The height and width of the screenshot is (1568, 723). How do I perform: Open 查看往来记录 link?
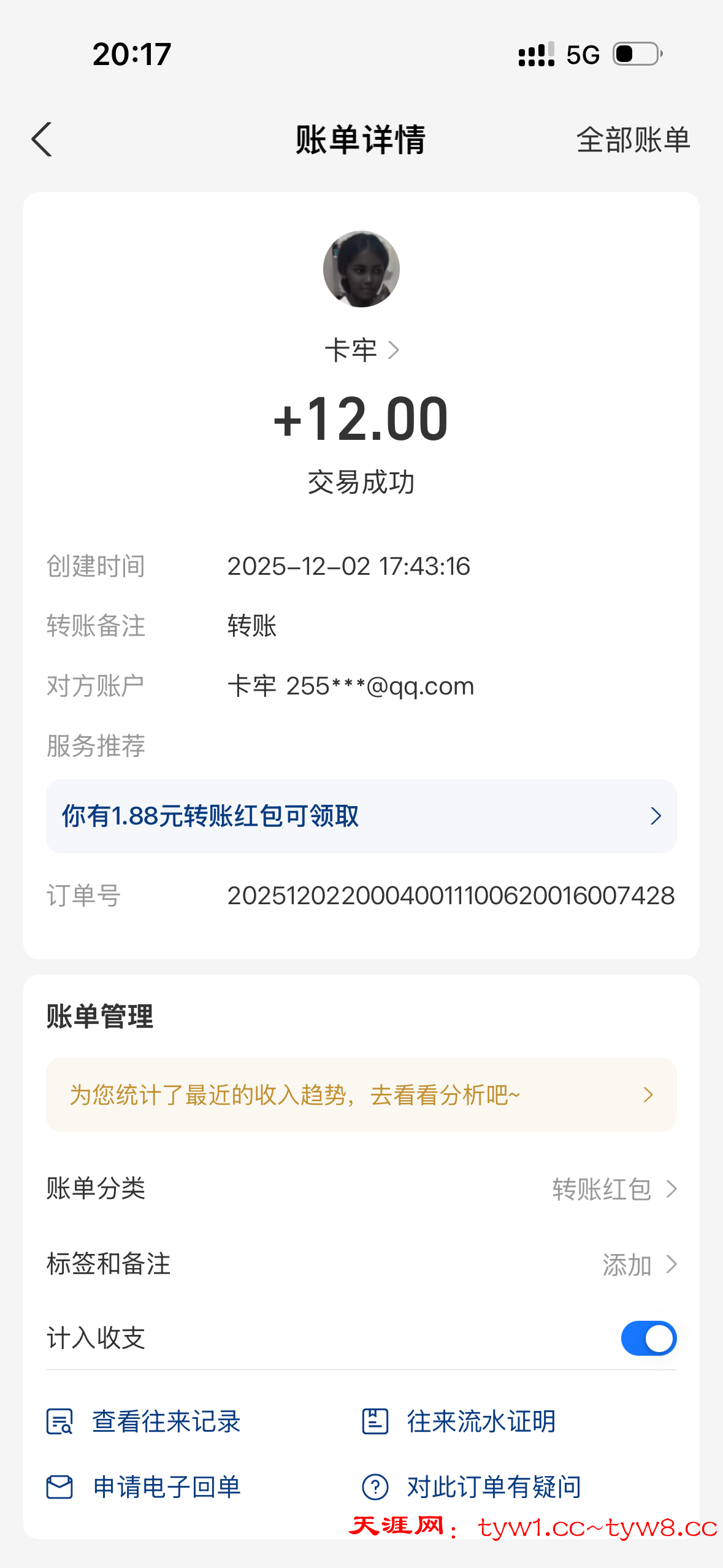point(166,1421)
